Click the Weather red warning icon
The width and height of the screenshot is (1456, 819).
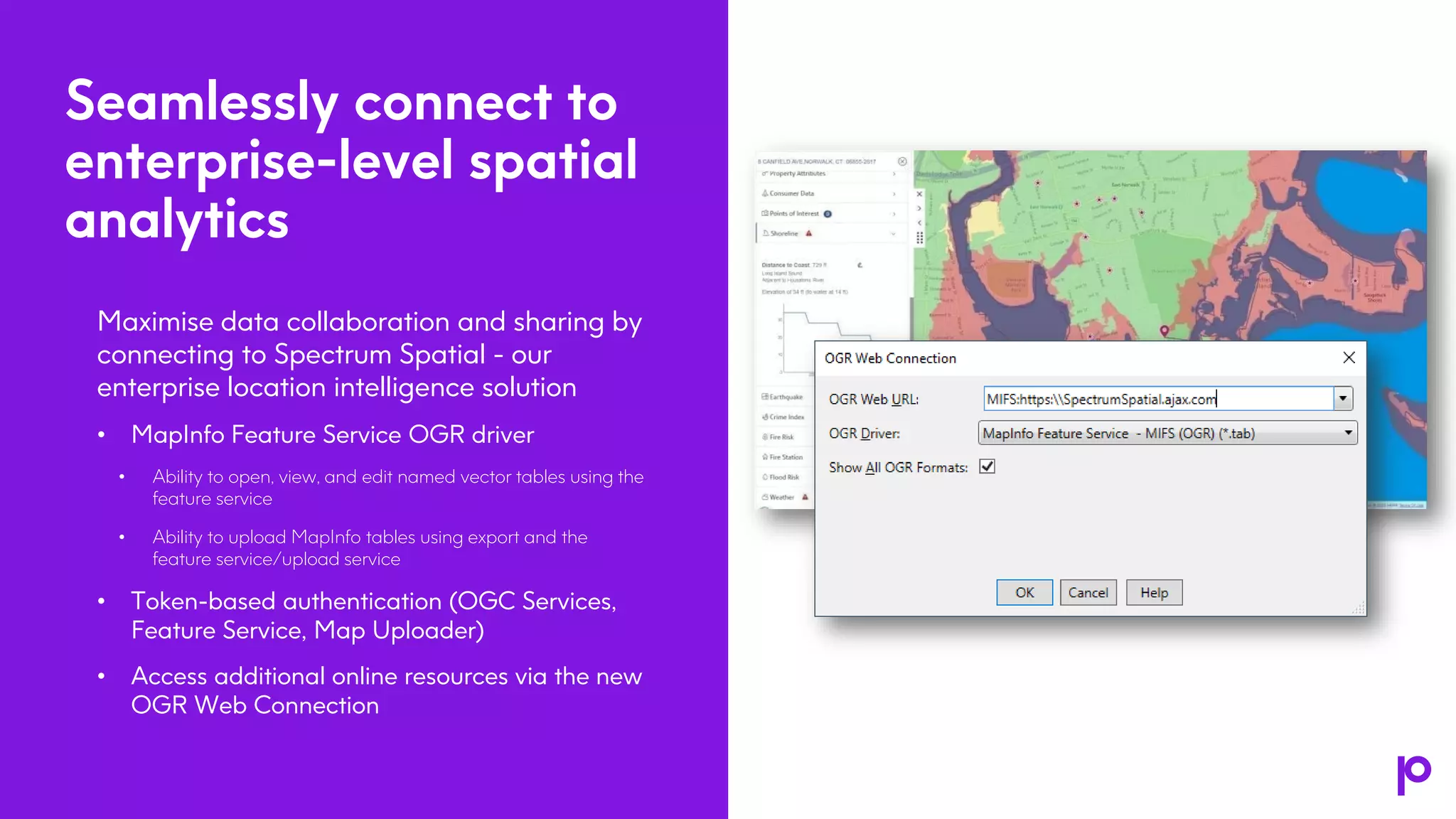805,497
